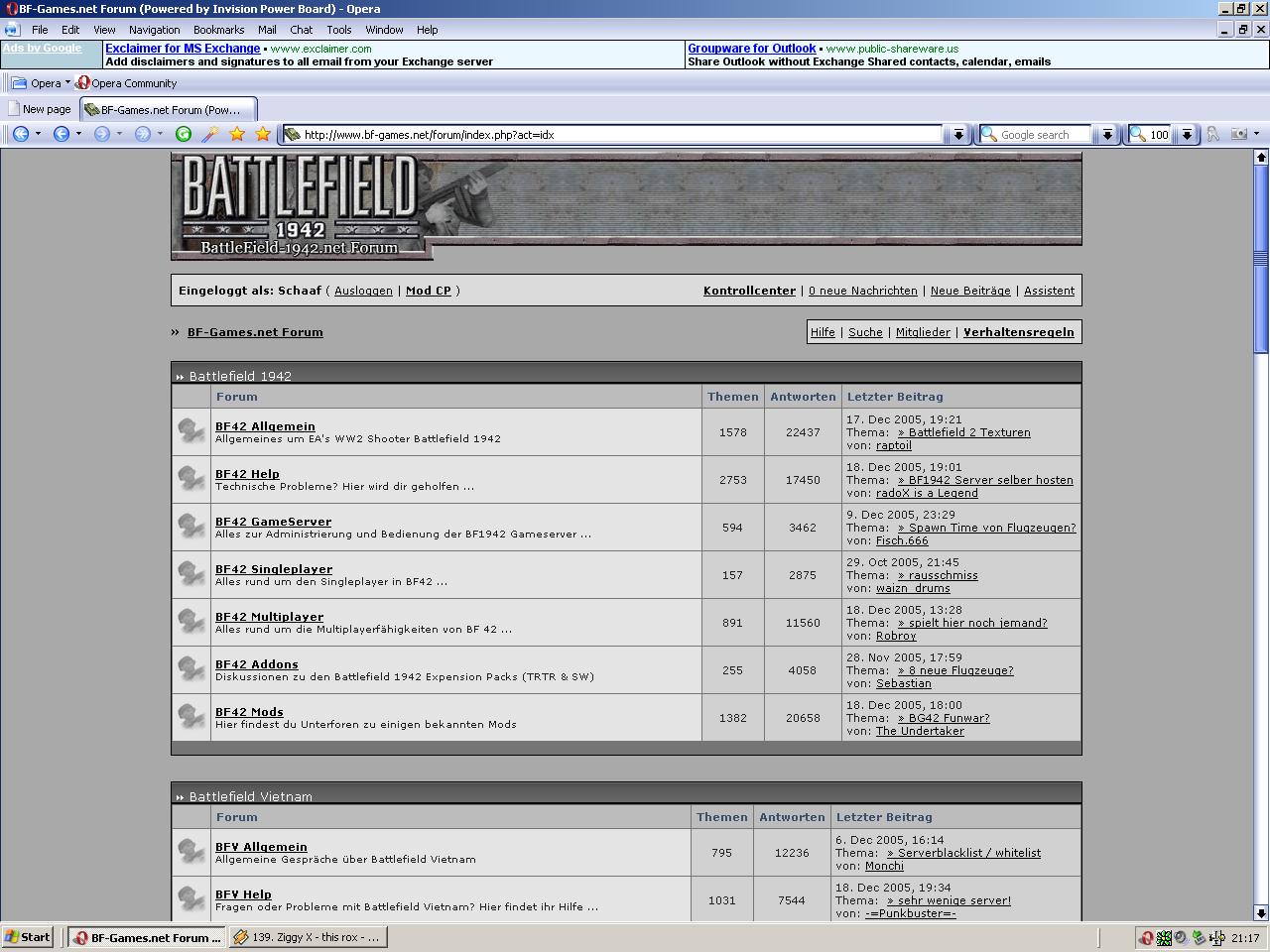This screenshot has width=1270, height=952.
Task: Click the volume speaker tray icon
Action: click(1181, 937)
